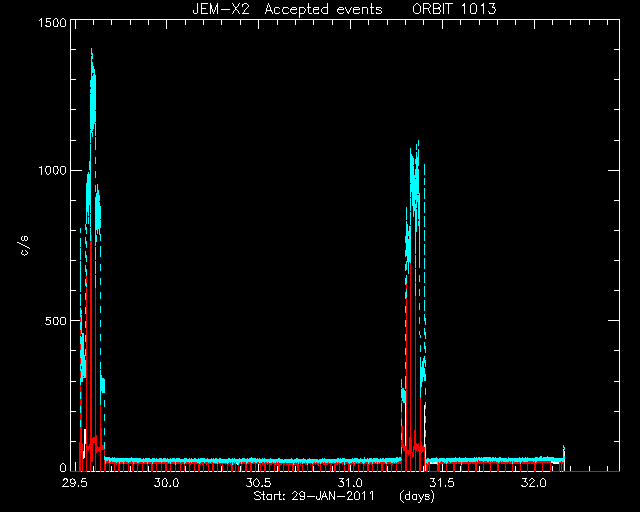The image size is (640, 512).
Task: Click the 500 y-axis tick label
Action: point(56,321)
